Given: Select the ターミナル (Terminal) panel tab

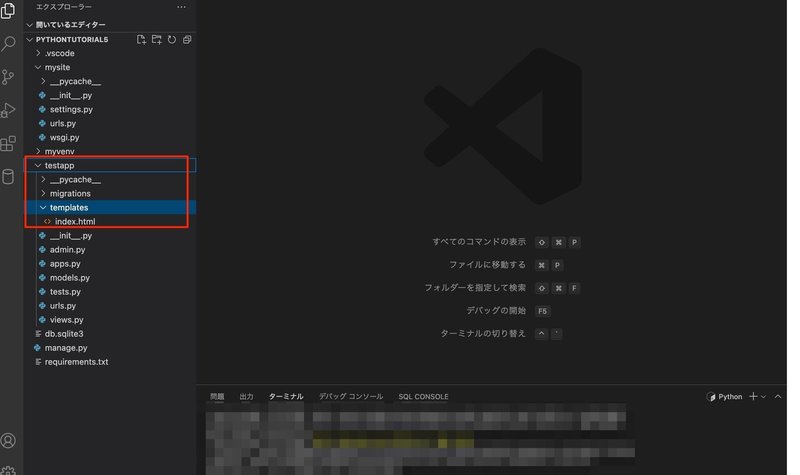Looking at the screenshot, I should pyautogui.click(x=286, y=396).
